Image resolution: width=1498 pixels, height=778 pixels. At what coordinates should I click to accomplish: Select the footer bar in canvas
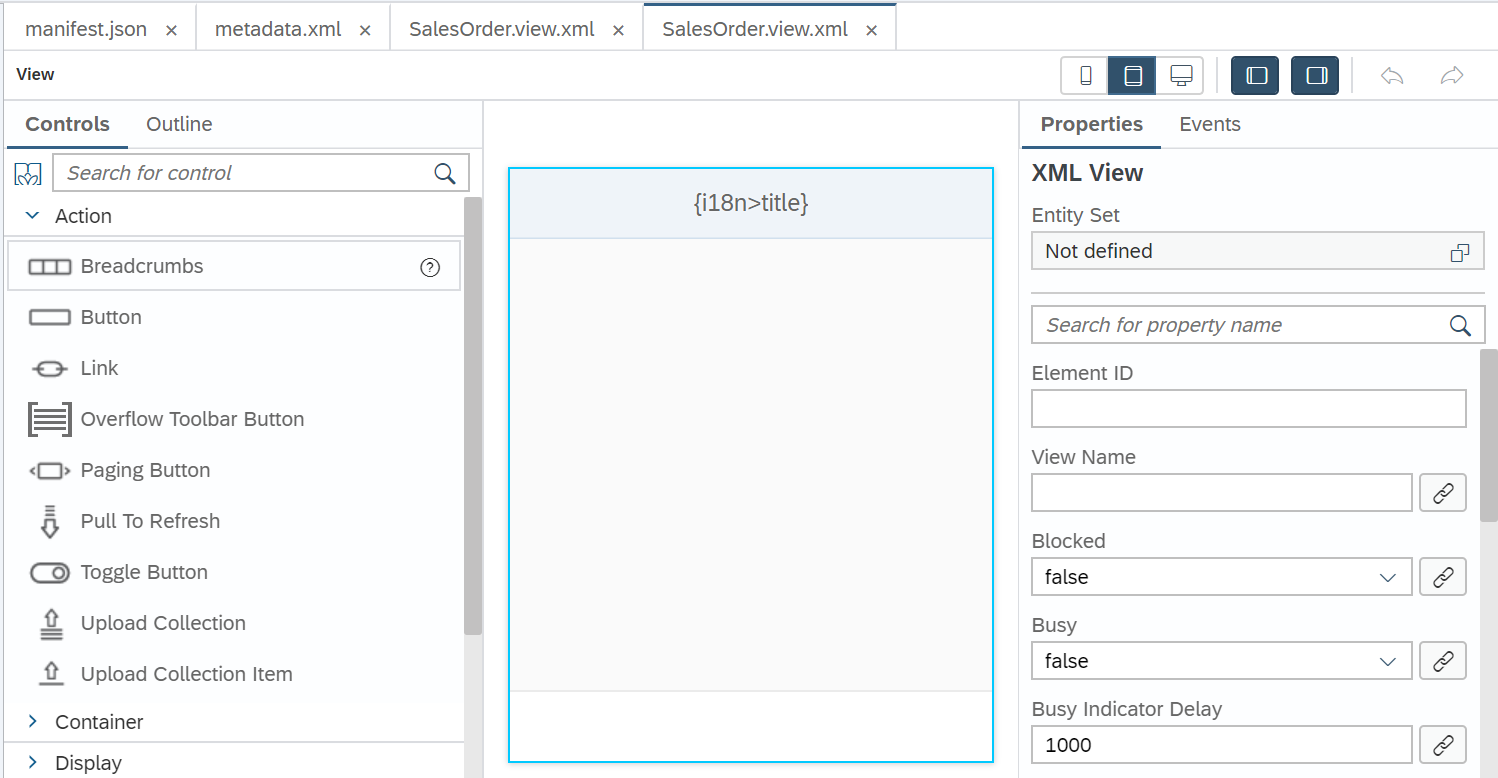[751, 726]
